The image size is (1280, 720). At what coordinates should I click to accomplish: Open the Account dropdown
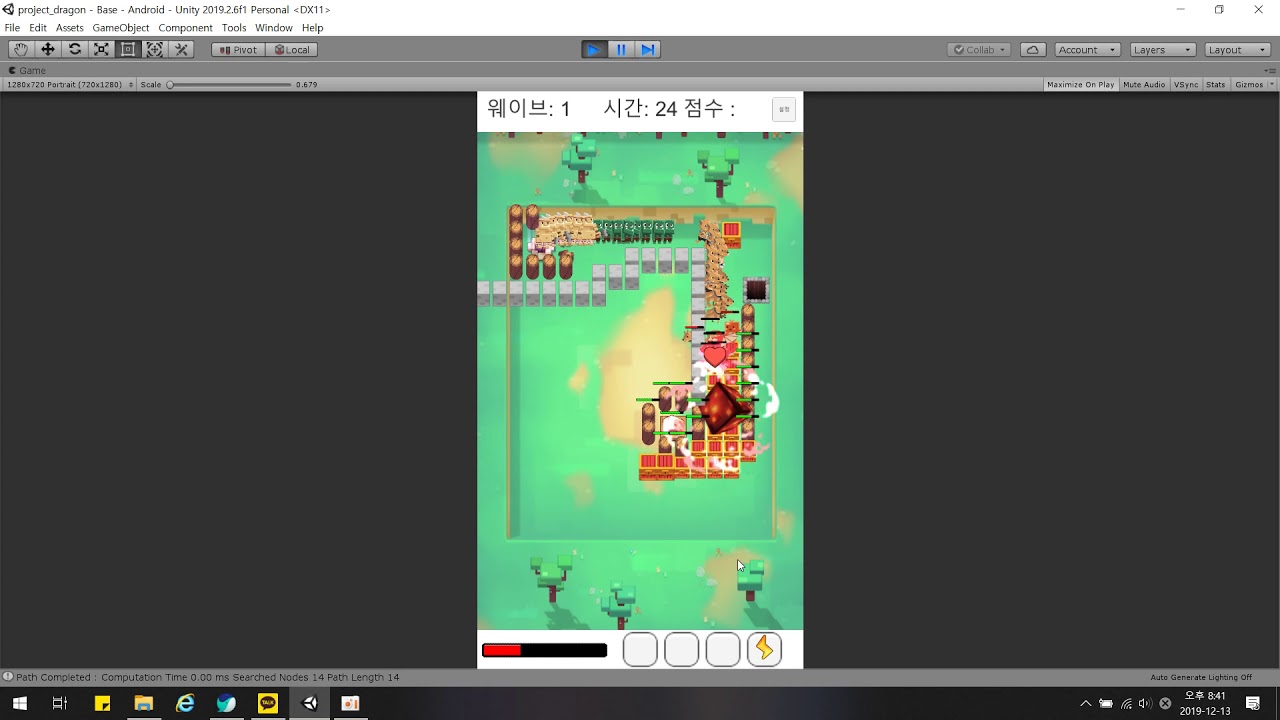[x=1087, y=49]
